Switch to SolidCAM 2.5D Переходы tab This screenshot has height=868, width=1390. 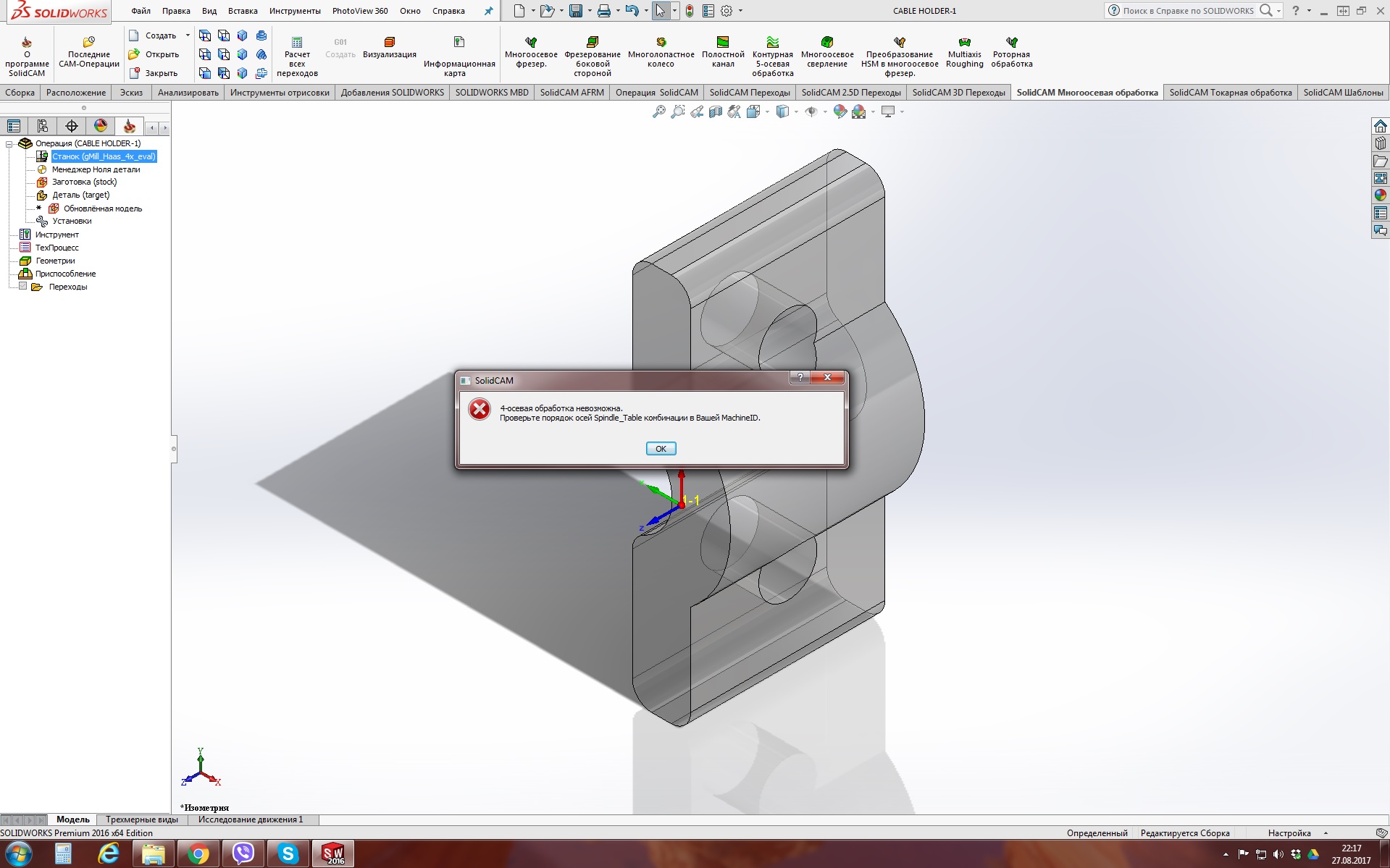[851, 93]
